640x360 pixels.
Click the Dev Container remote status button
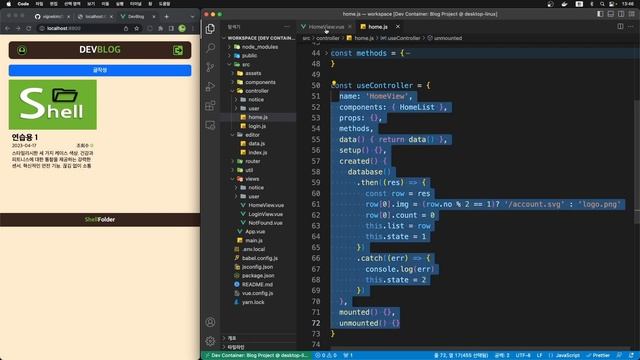pyautogui.click(x=256, y=355)
